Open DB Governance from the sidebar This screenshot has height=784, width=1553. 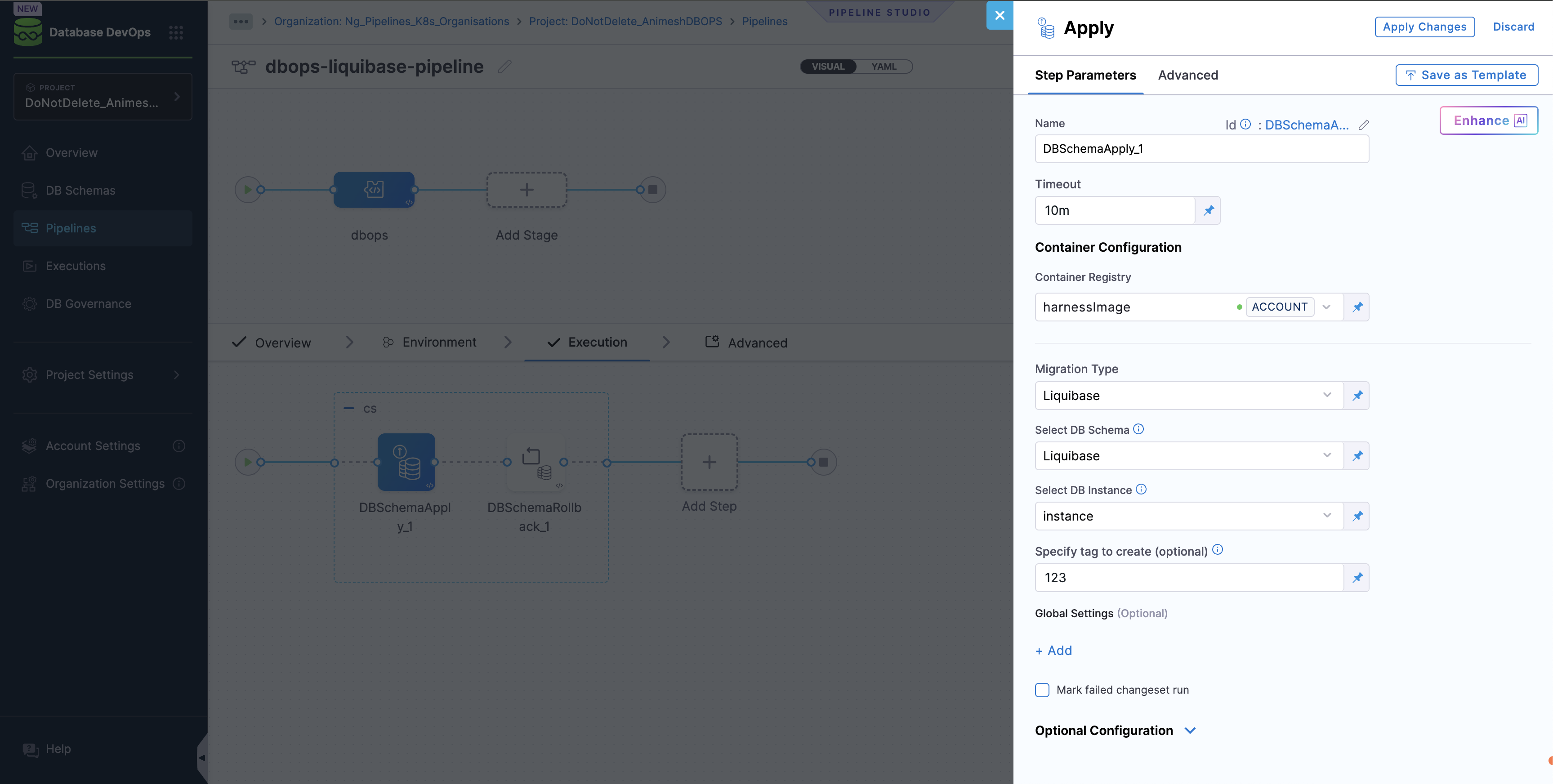click(x=88, y=303)
